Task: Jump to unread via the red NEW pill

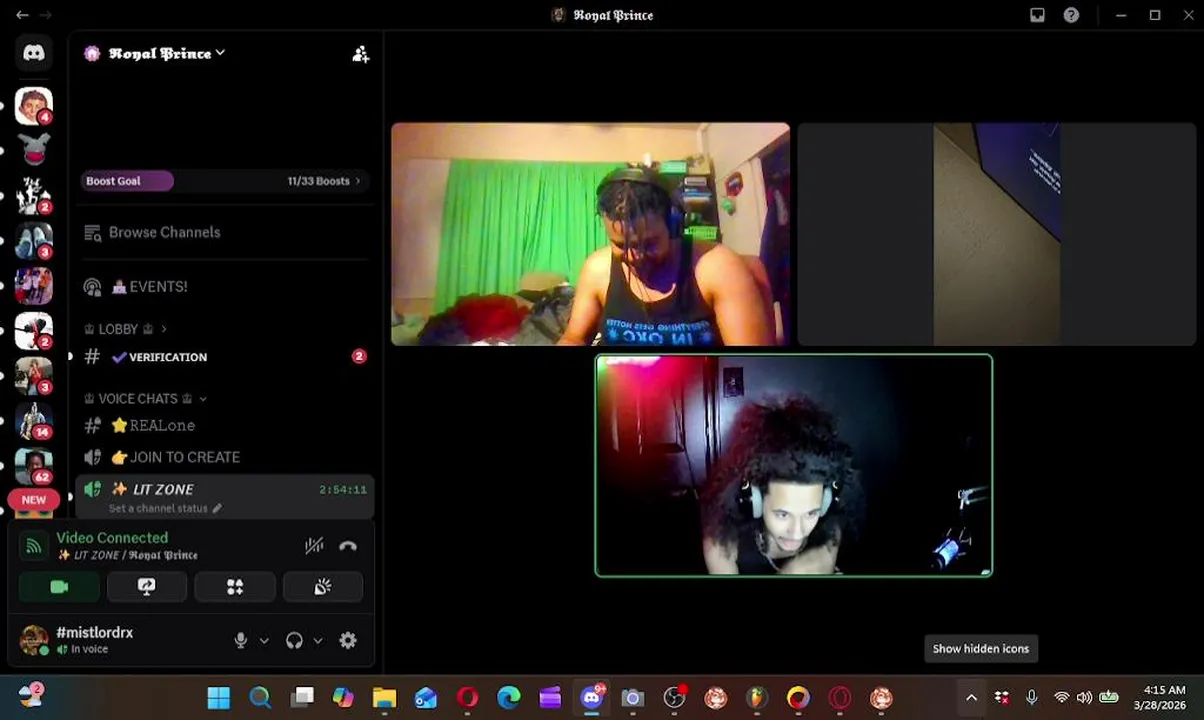Action: 34,500
